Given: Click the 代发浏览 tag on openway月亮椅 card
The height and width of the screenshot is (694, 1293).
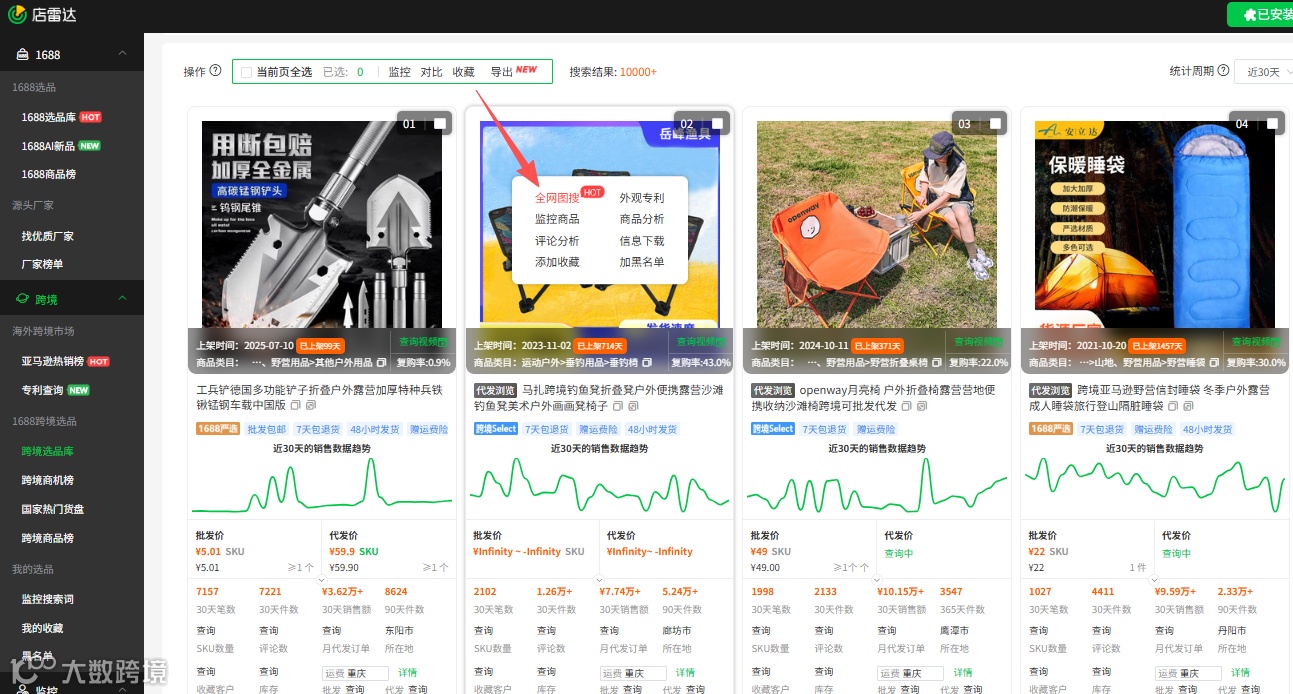Looking at the screenshot, I should (773, 390).
